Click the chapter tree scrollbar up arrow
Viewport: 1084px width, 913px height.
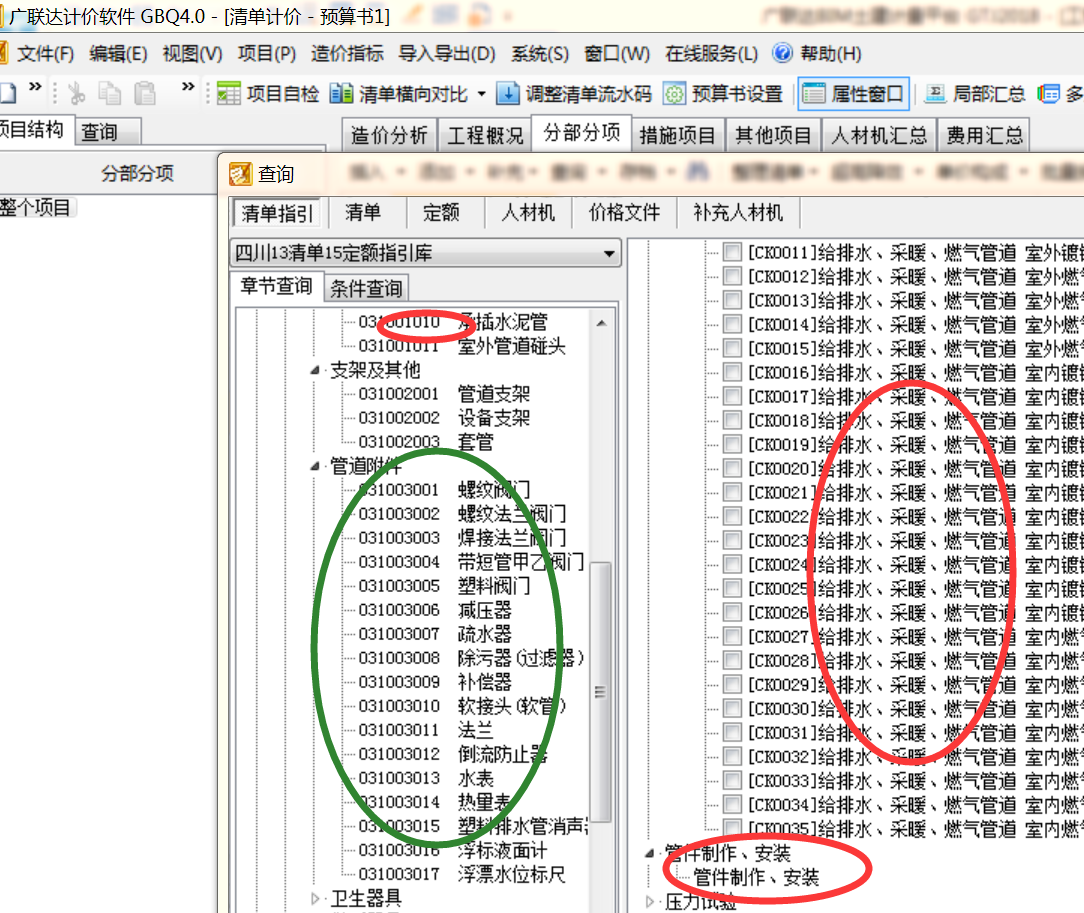[x=601, y=323]
